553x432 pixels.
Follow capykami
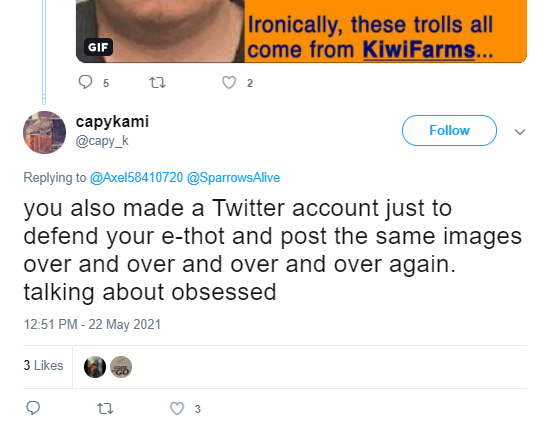[449, 130]
